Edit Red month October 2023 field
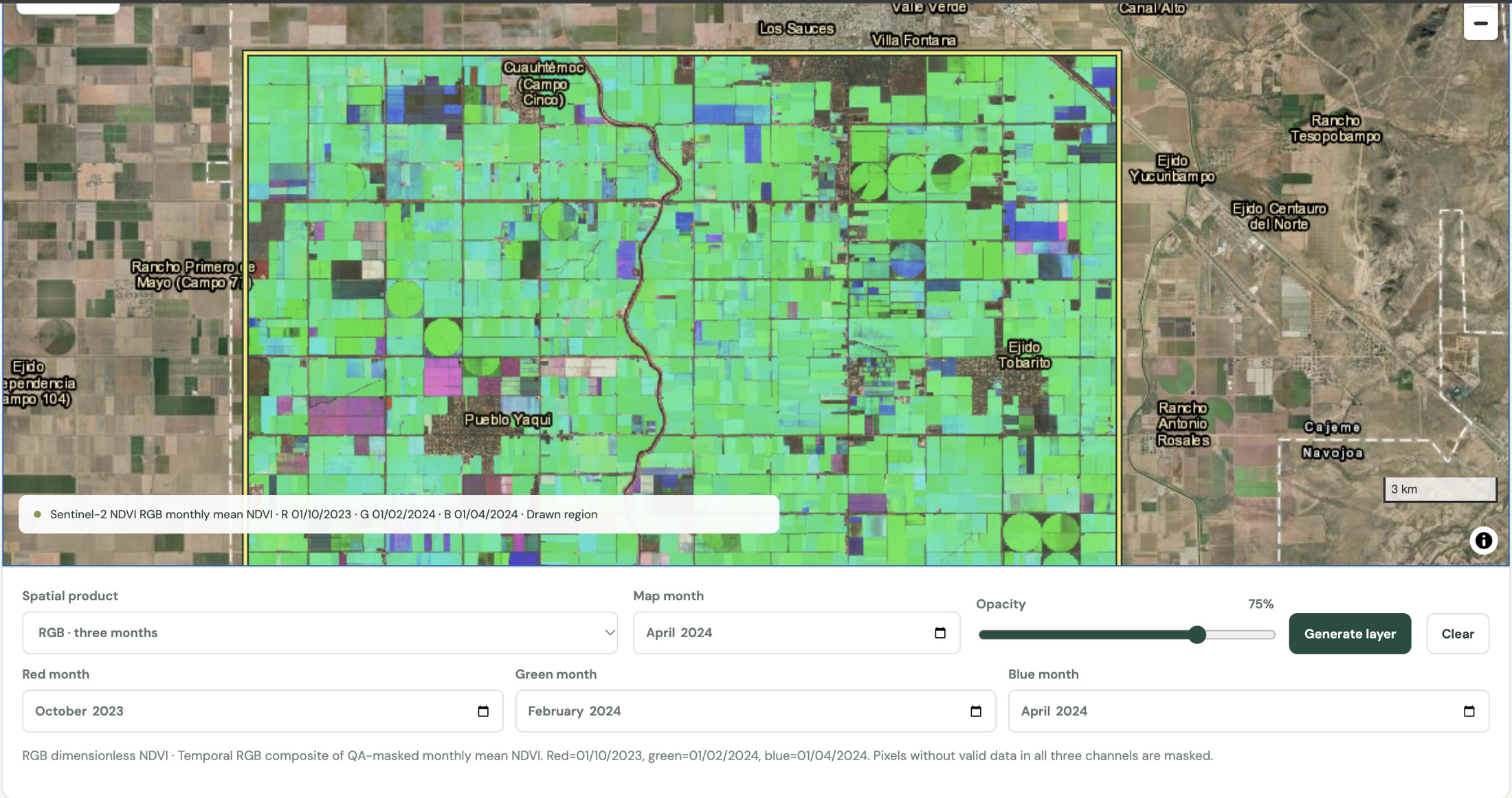This screenshot has width=1512, height=798. tap(263, 711)
